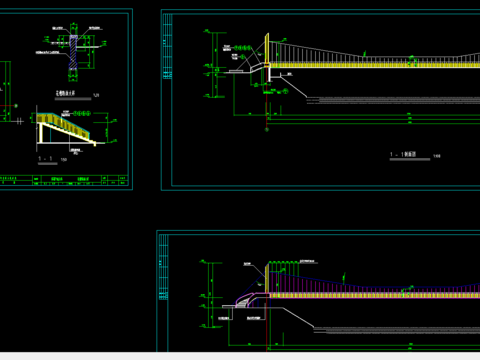The width and height of the screenshot is (480, 360).
Task: Click the 1-1 section title label at right
Action: click(403, 154)
